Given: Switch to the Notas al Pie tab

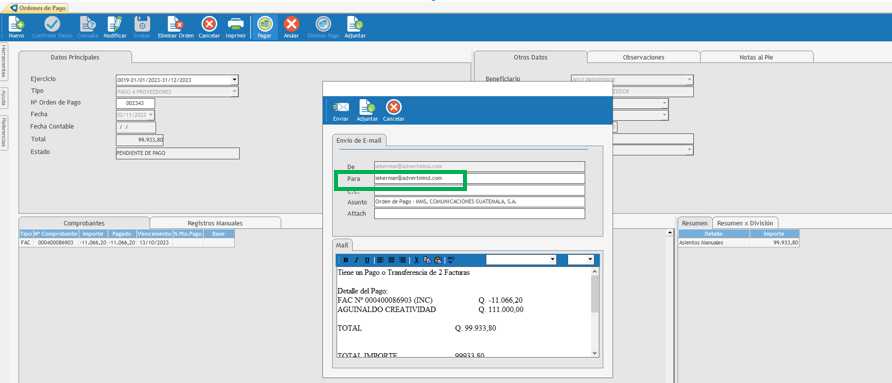Looking at the screenshot, I should click(757, 57).
